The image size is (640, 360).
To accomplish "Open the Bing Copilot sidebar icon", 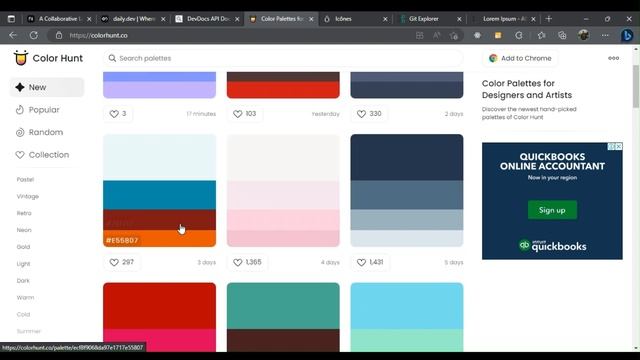I will [x=627, y=36].
